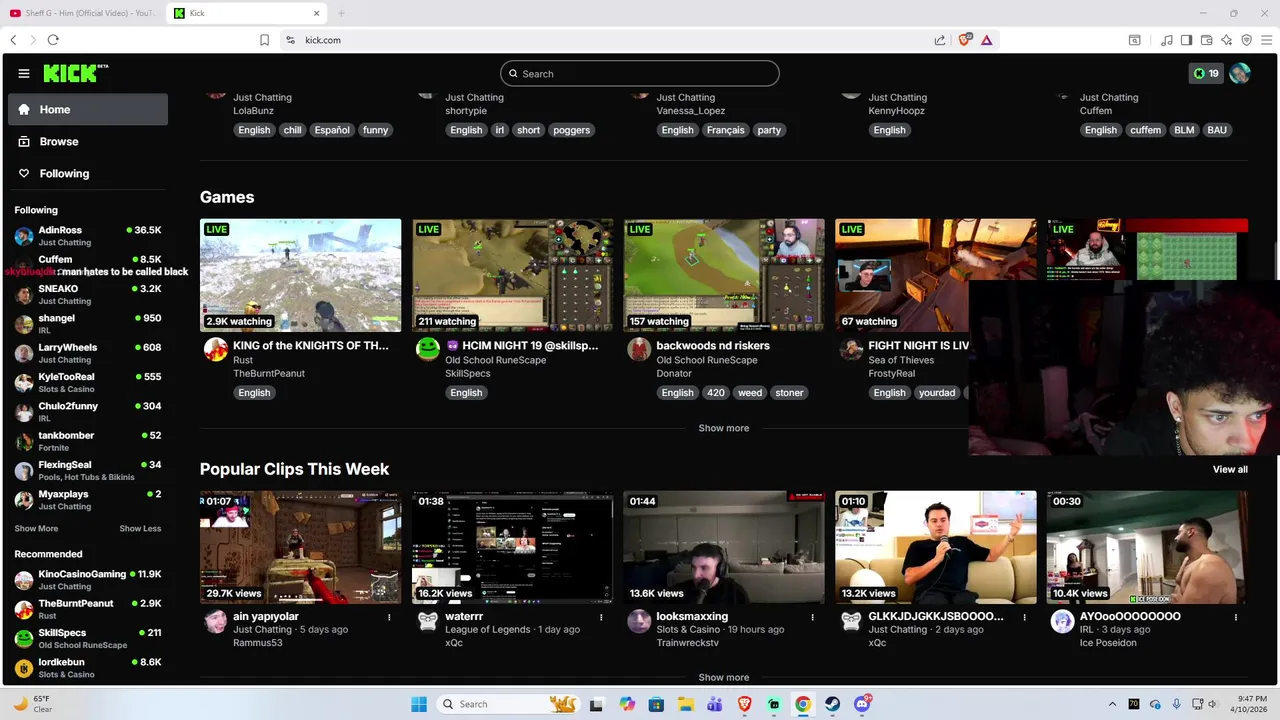The image size is (1280, 720).
Task: Click Sea of Thieves category text
Action: [x=901, y=360]
